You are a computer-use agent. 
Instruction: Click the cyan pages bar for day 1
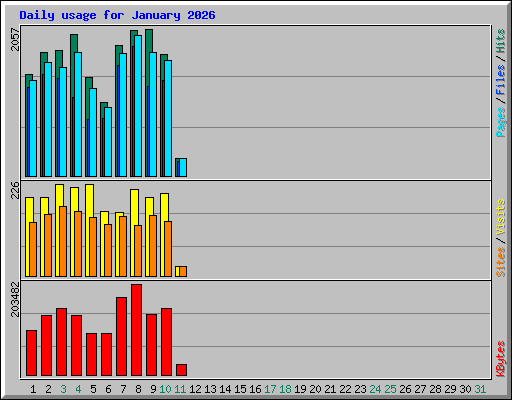pos(33,128)
